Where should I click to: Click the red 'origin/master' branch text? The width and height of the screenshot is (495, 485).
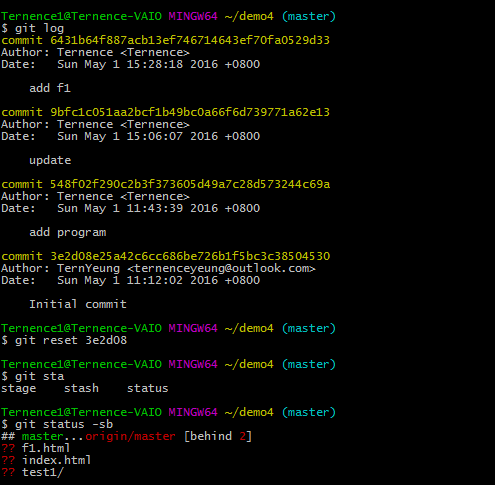130,436
